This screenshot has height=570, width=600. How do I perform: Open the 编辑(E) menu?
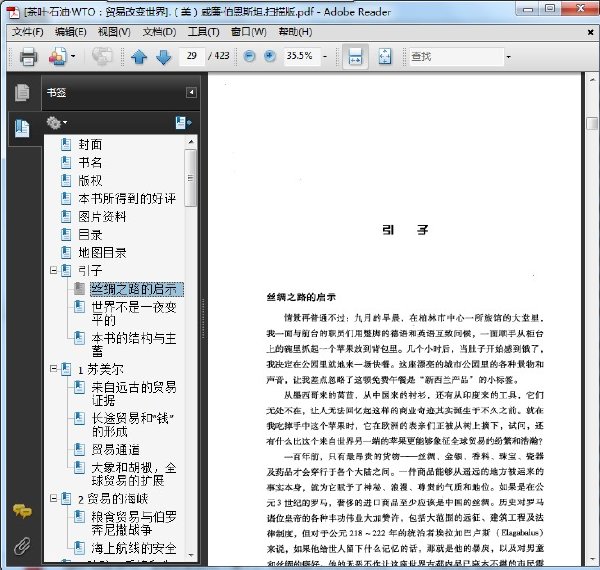point(71,32)
